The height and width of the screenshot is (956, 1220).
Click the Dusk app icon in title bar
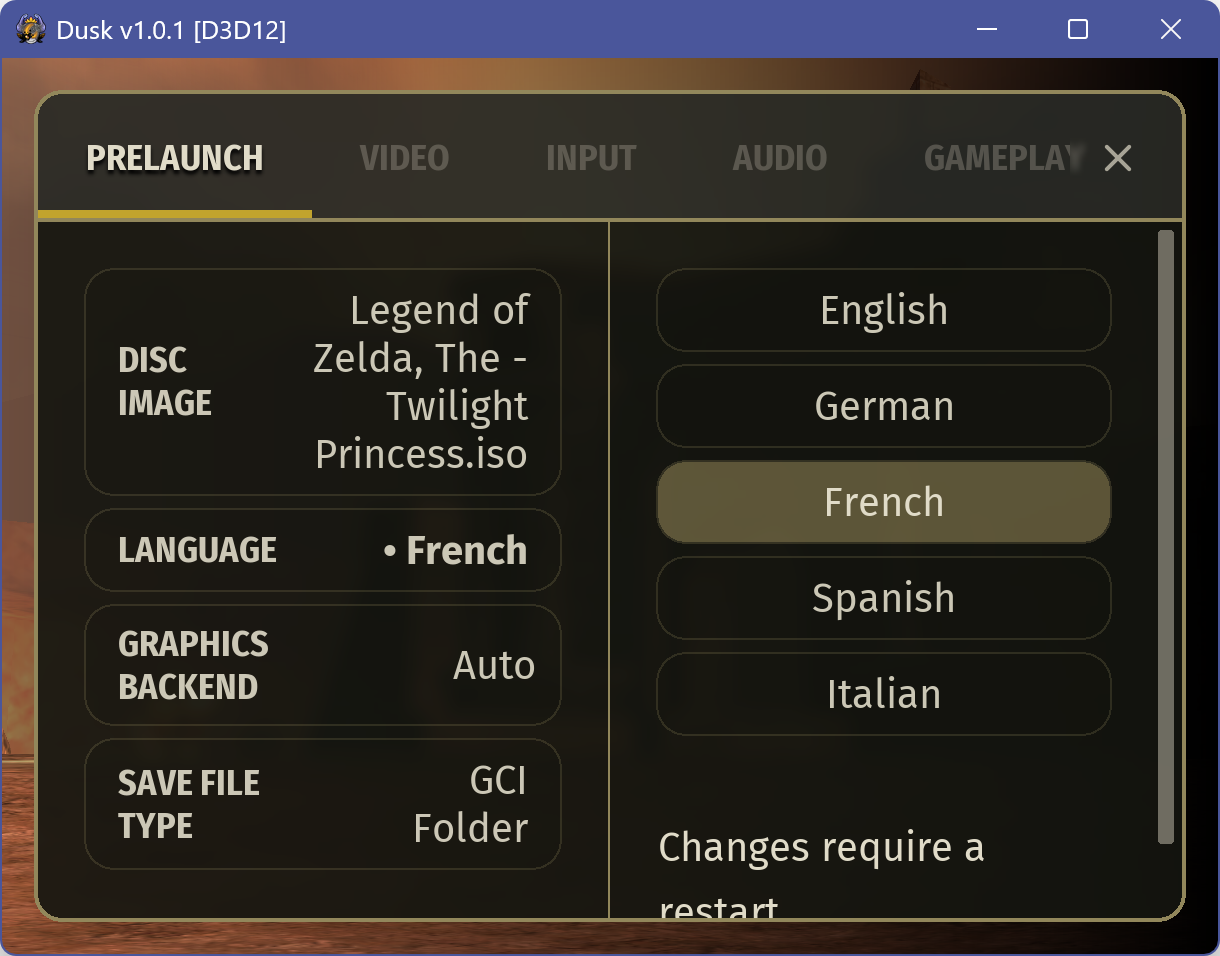click(30, 30)
